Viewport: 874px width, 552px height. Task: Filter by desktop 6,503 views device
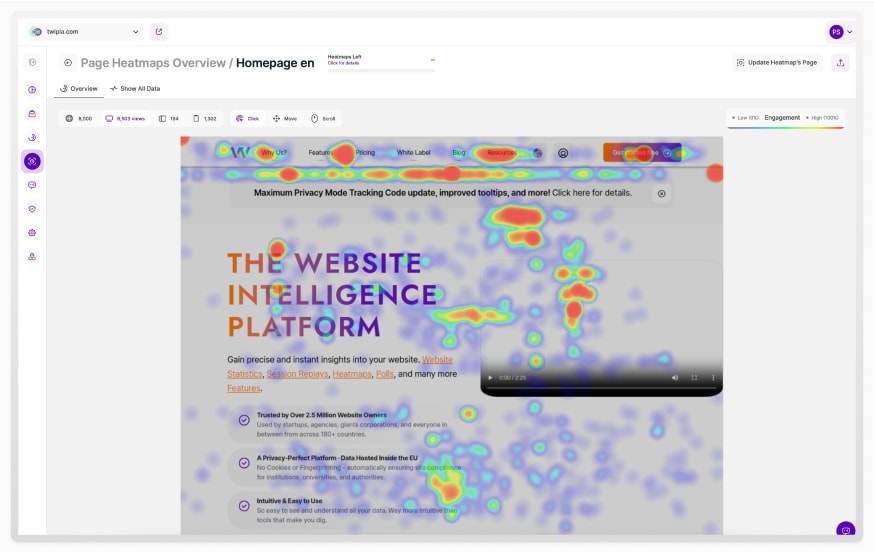coord(125,118)
